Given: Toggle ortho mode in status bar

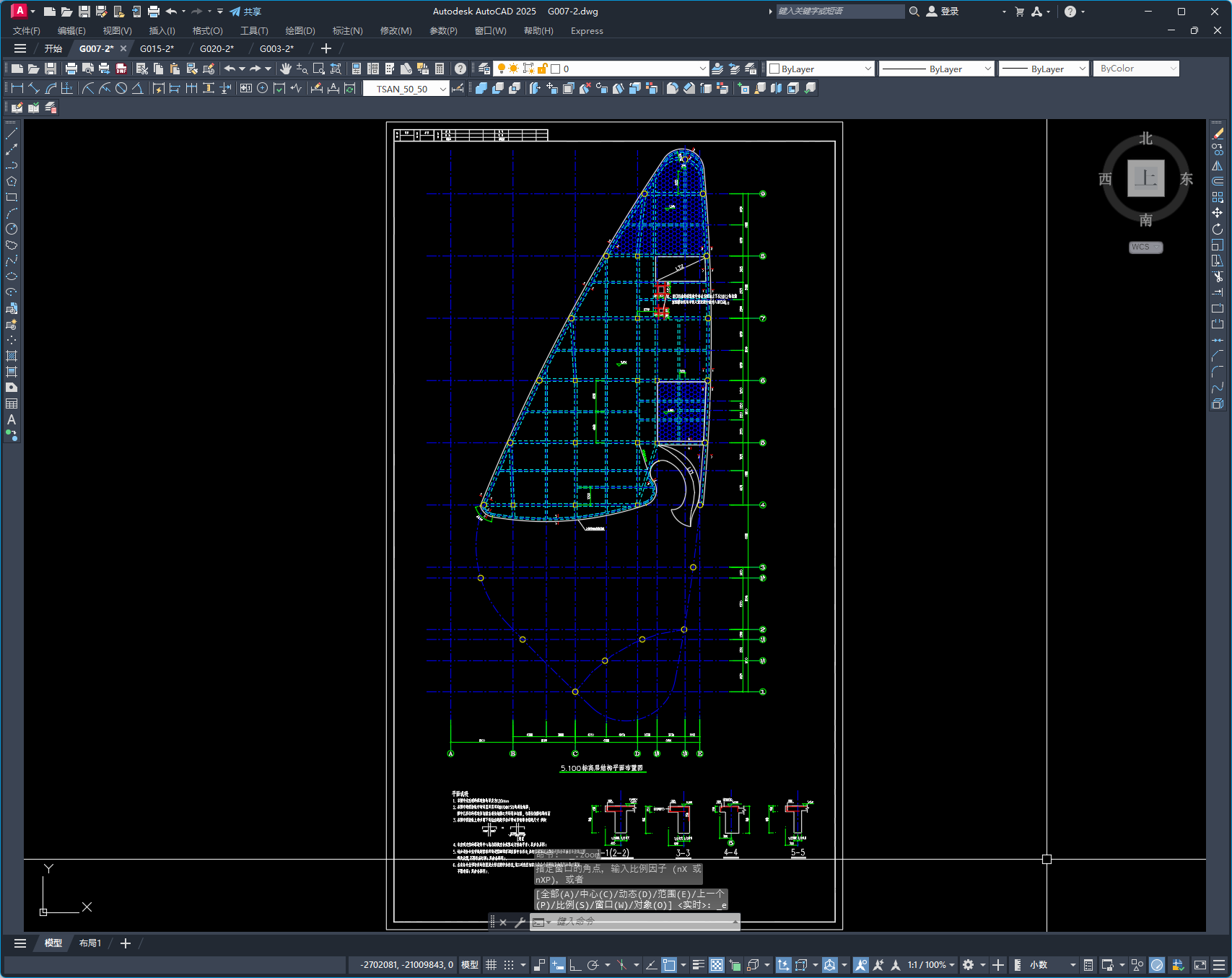Looking at the screenshot, I should pyautogui.click(x=575, y=965).
